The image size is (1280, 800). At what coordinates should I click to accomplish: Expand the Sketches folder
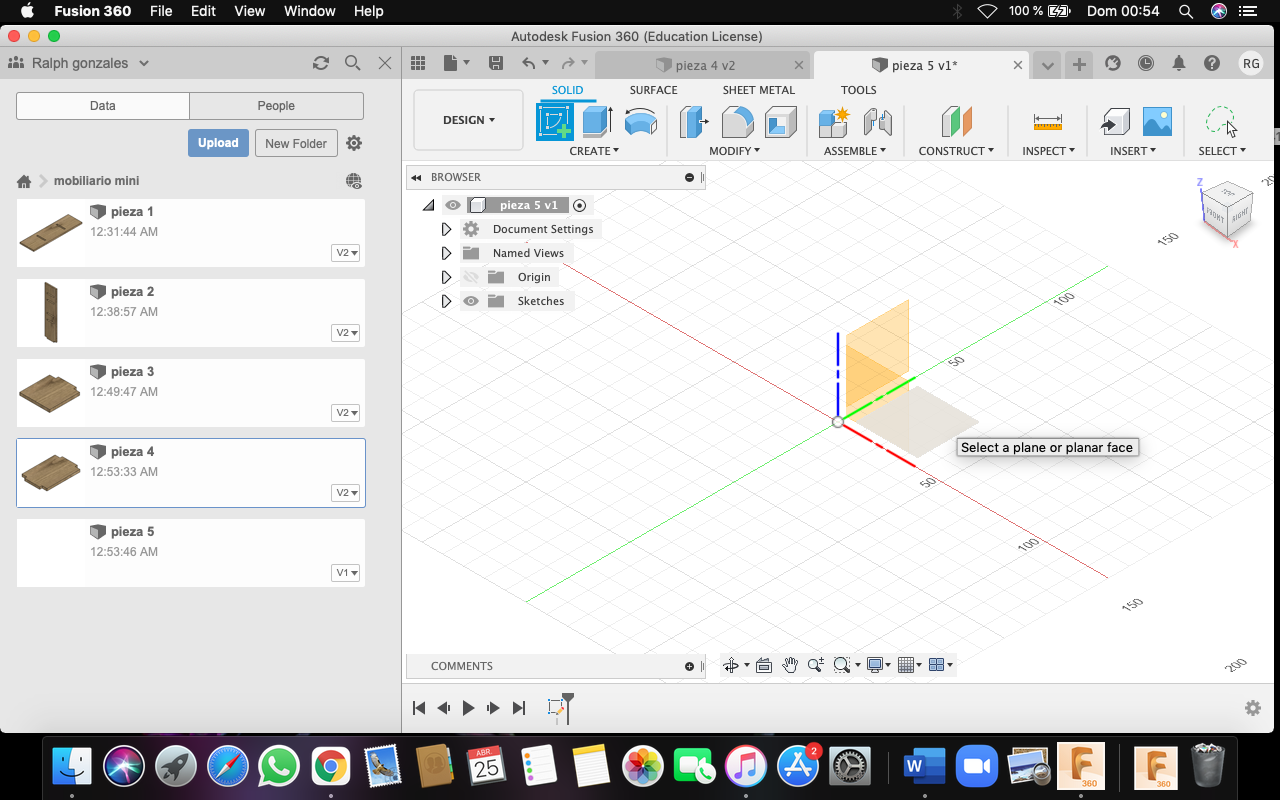click(446, 301)
